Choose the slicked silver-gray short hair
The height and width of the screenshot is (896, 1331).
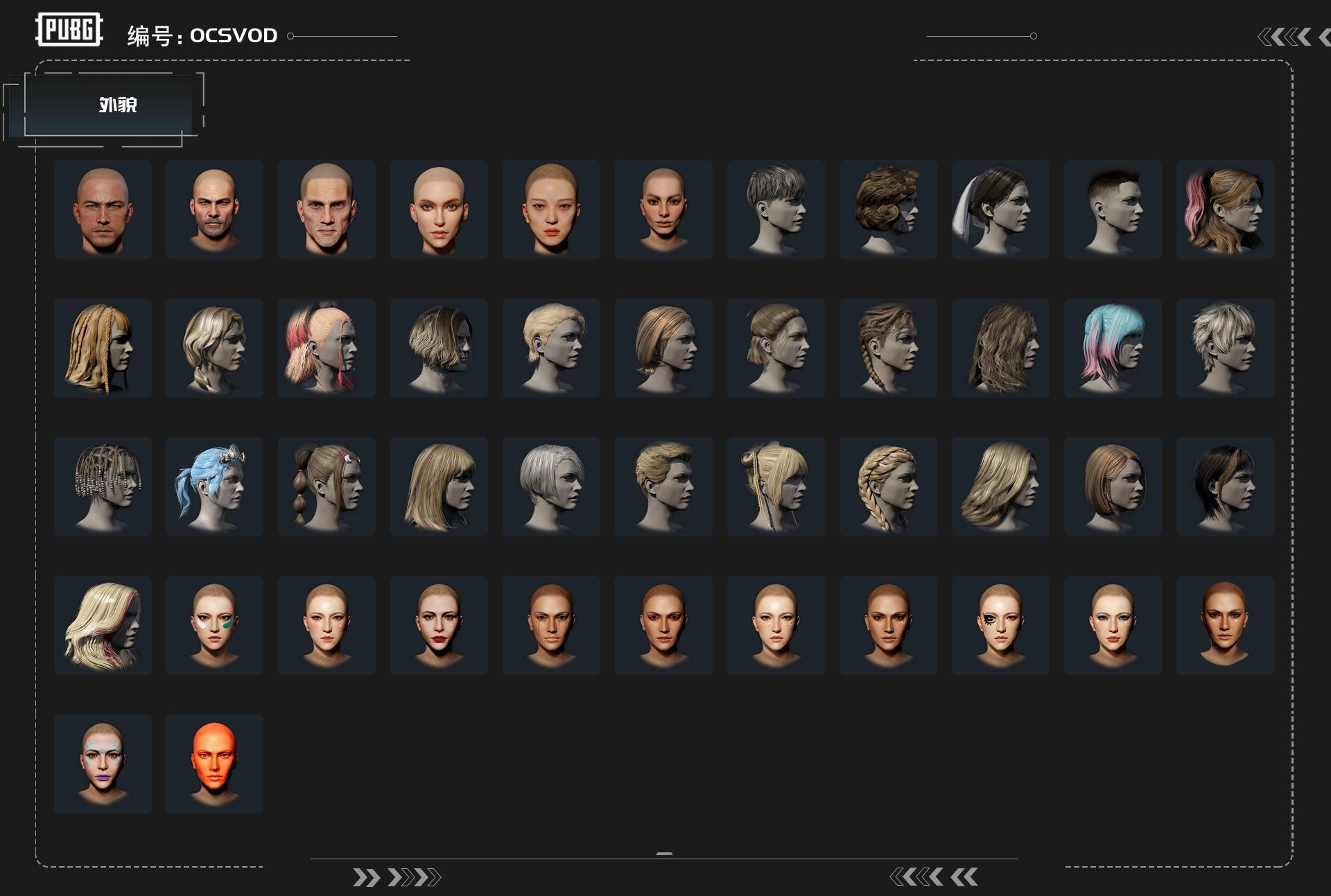point(551,486)
